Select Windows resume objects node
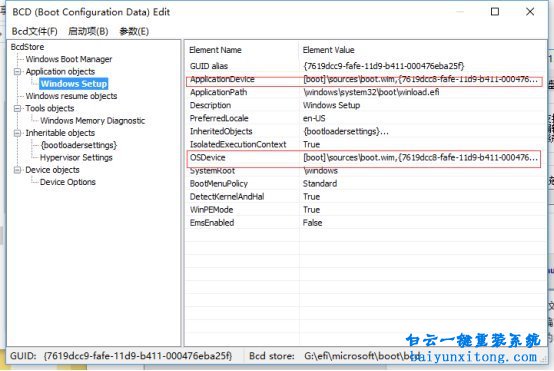This screenshot has height=371, width=554. click(71, 96)
